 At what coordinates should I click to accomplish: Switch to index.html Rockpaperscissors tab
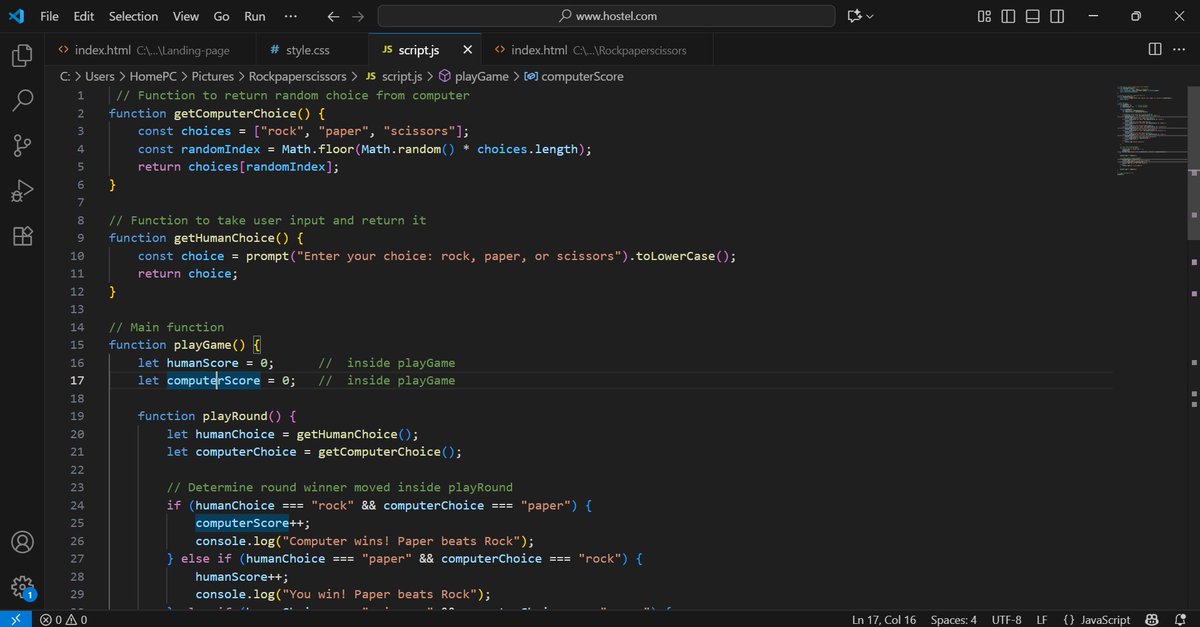[598, 50]
